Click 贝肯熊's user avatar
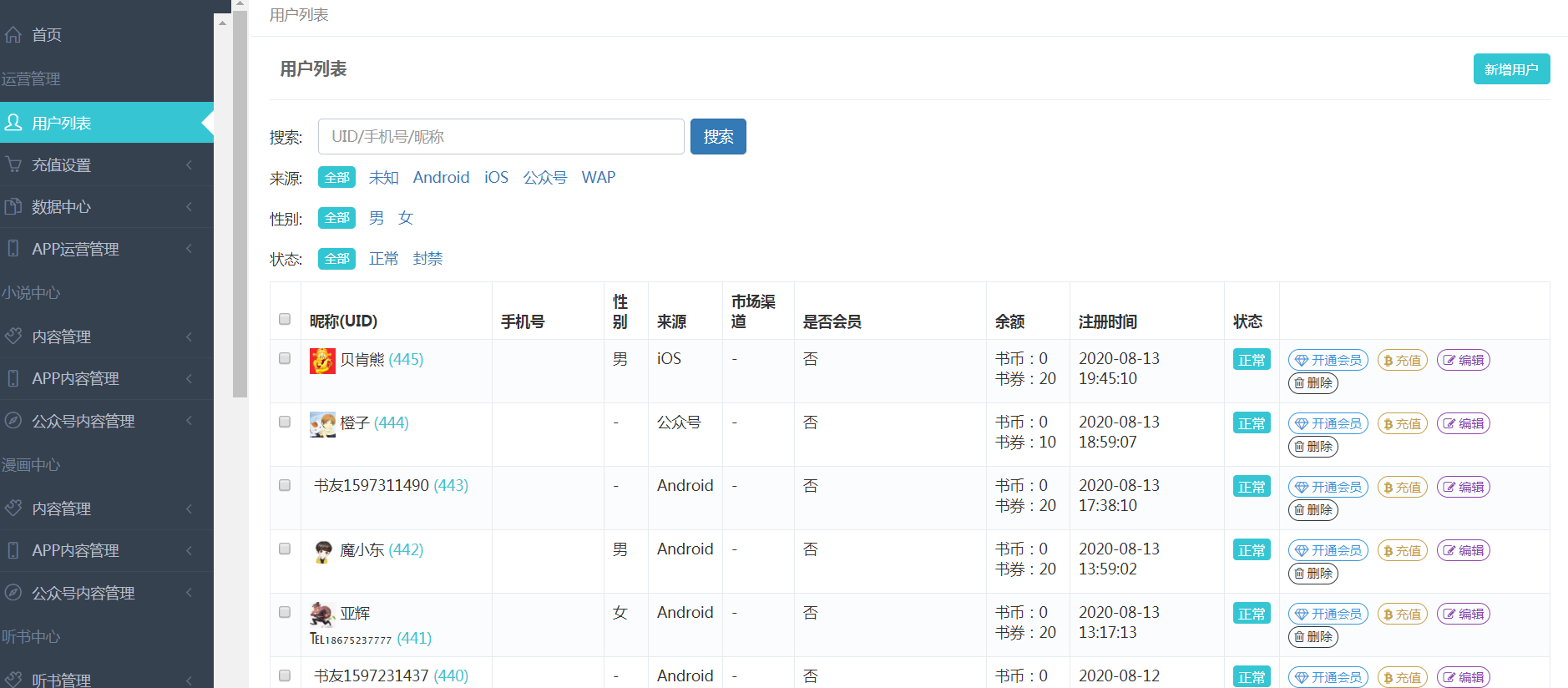The width and height of the screenshot is (1568, 688). click(322, 361)
